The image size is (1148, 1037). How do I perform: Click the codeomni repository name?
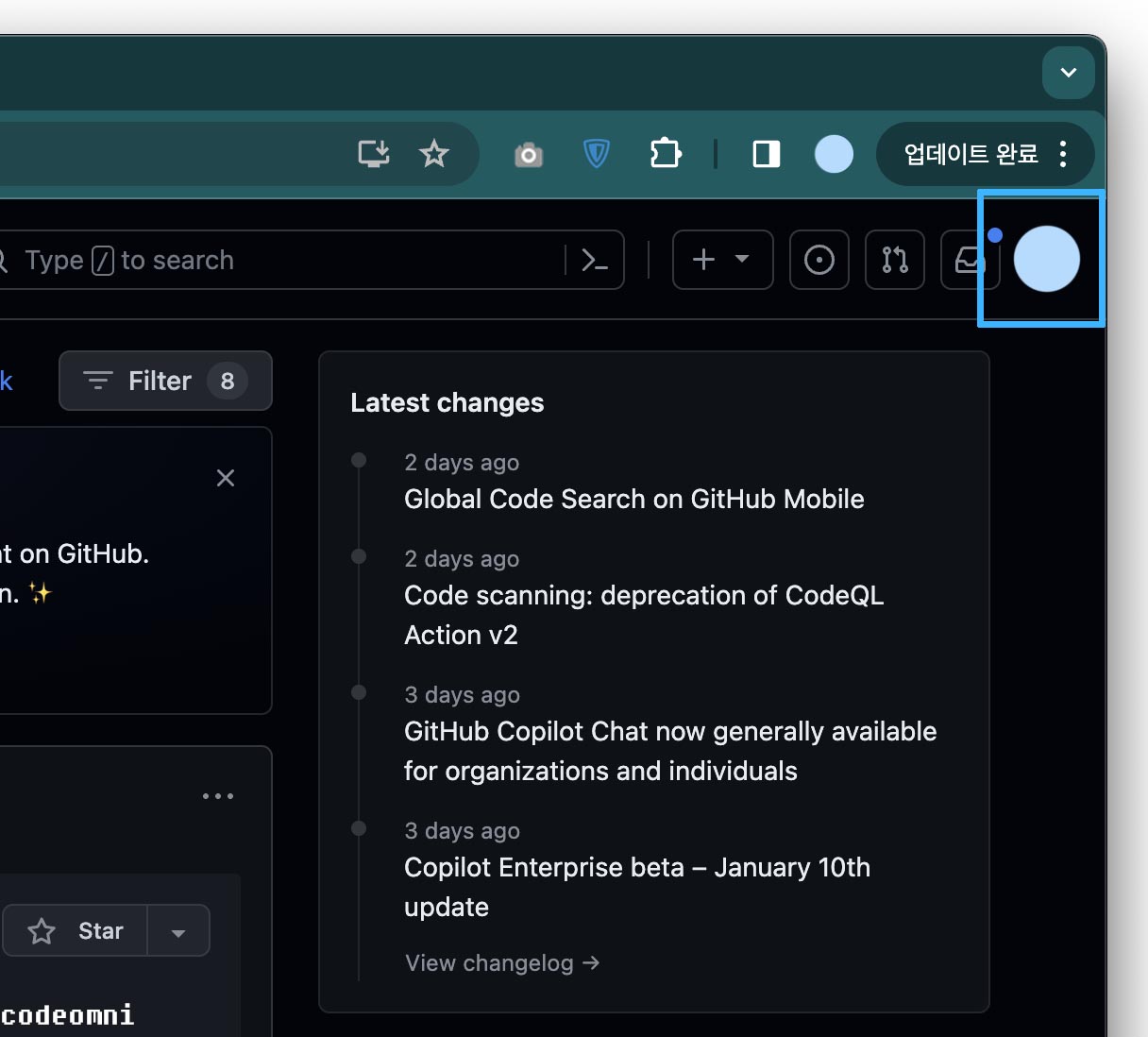[x=67, y=1015]
